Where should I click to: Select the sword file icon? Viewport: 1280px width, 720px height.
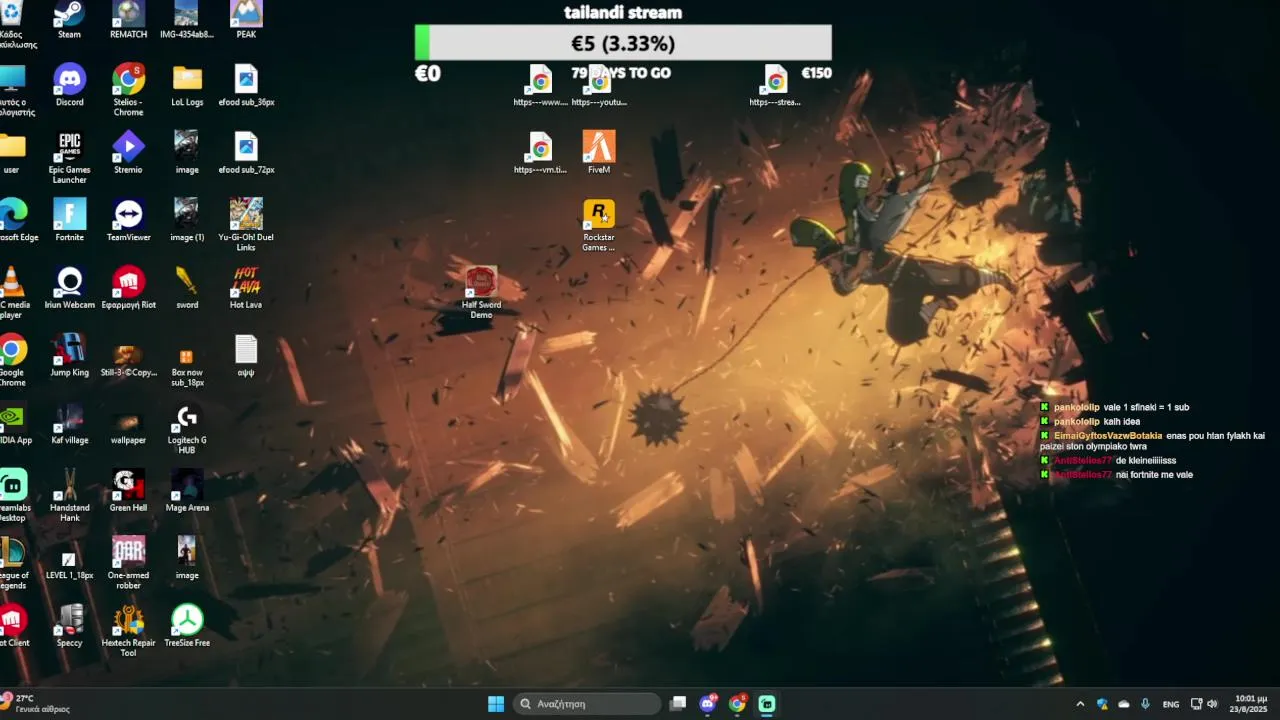click(x=187, y=288)
